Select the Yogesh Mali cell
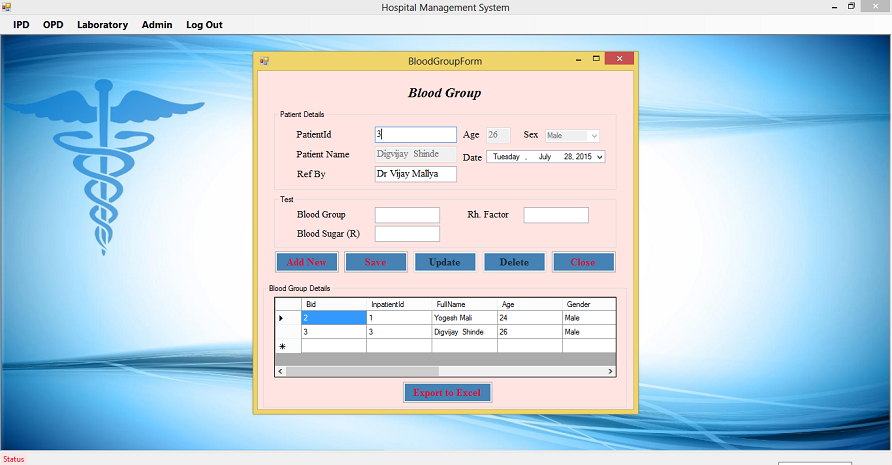 [x=464, y=318]
